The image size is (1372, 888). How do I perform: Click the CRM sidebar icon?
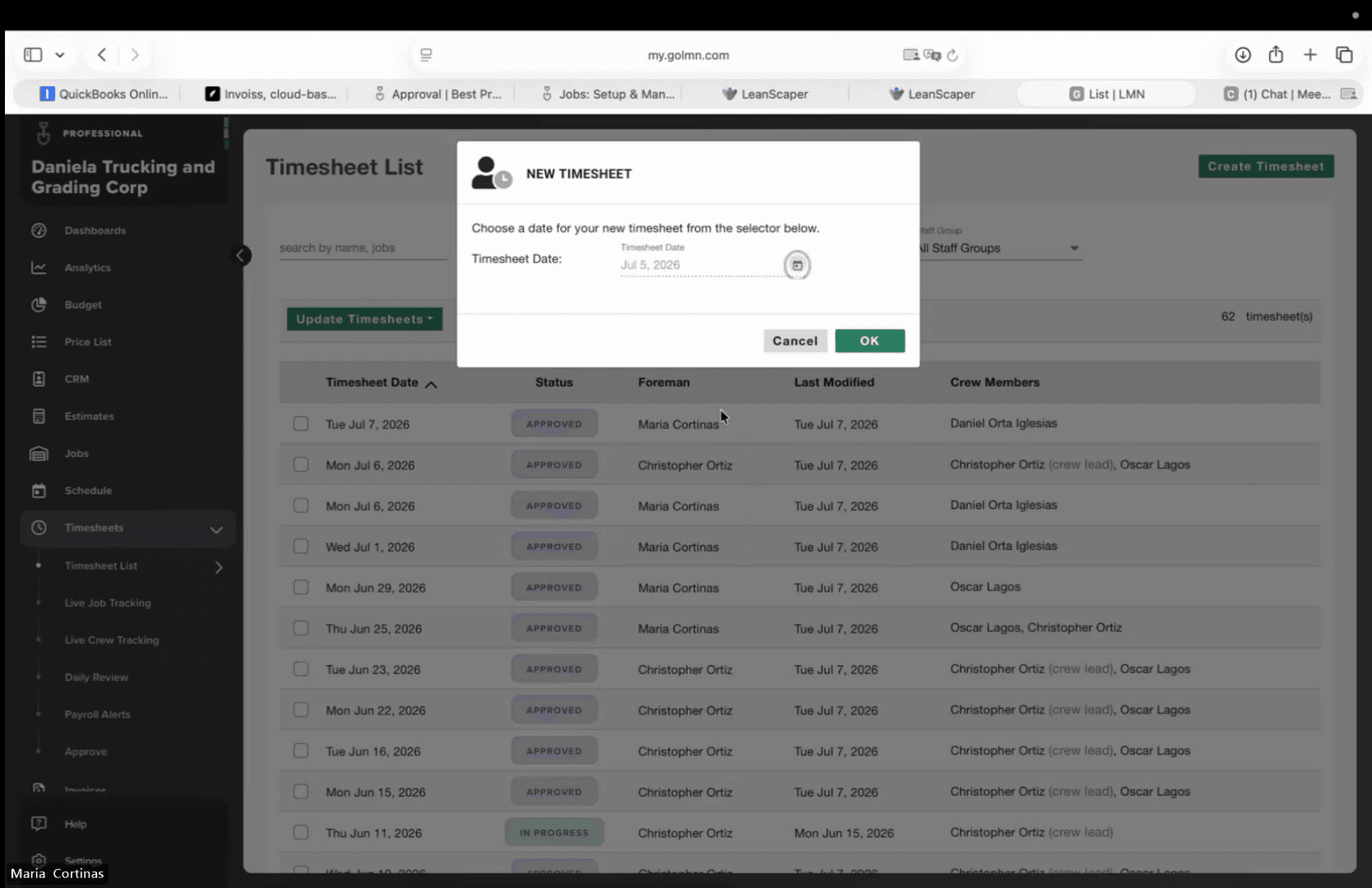pyautogui.click(x=39, y=378)
